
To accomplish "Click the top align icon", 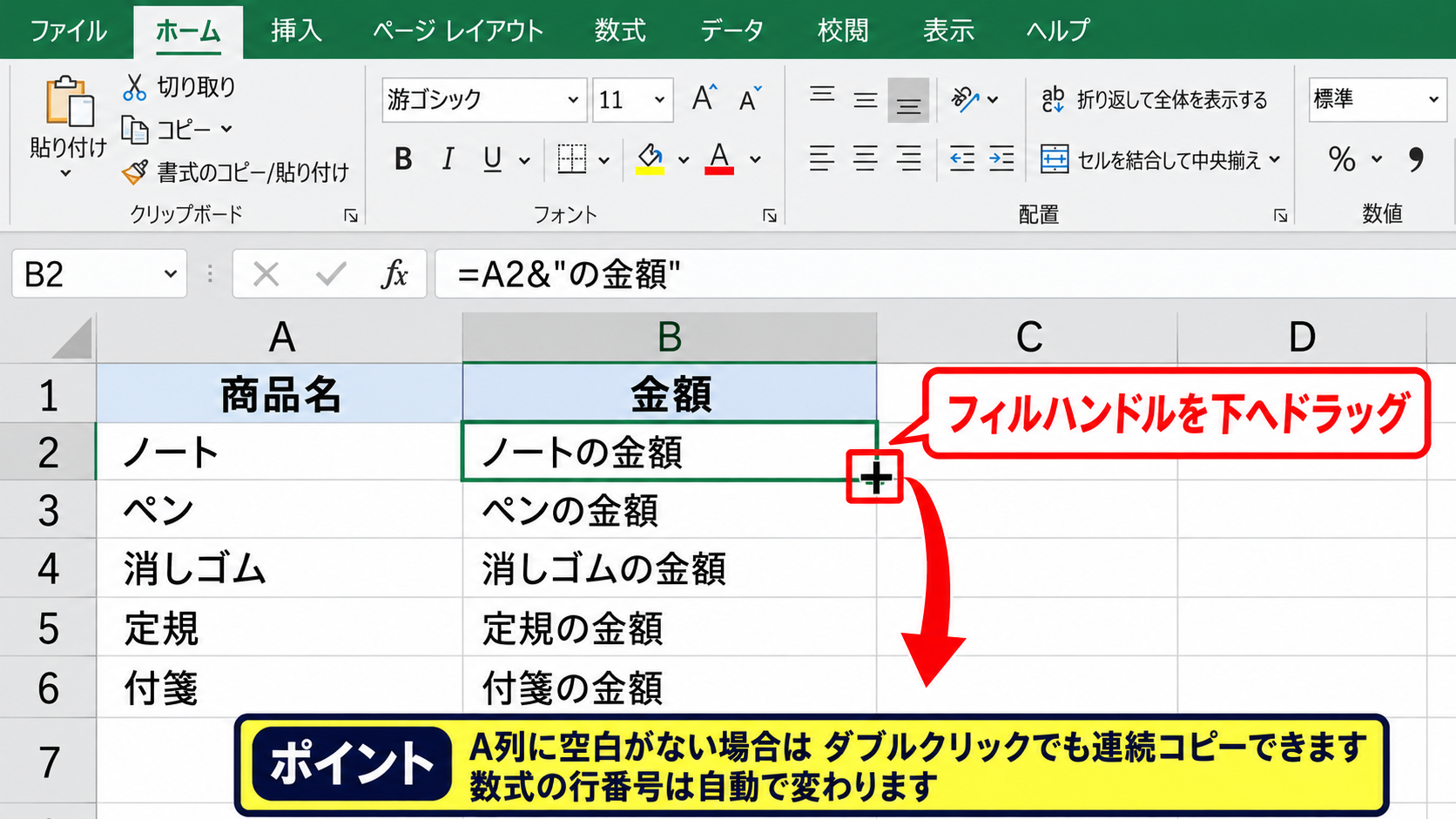I will tap(822, 94).
